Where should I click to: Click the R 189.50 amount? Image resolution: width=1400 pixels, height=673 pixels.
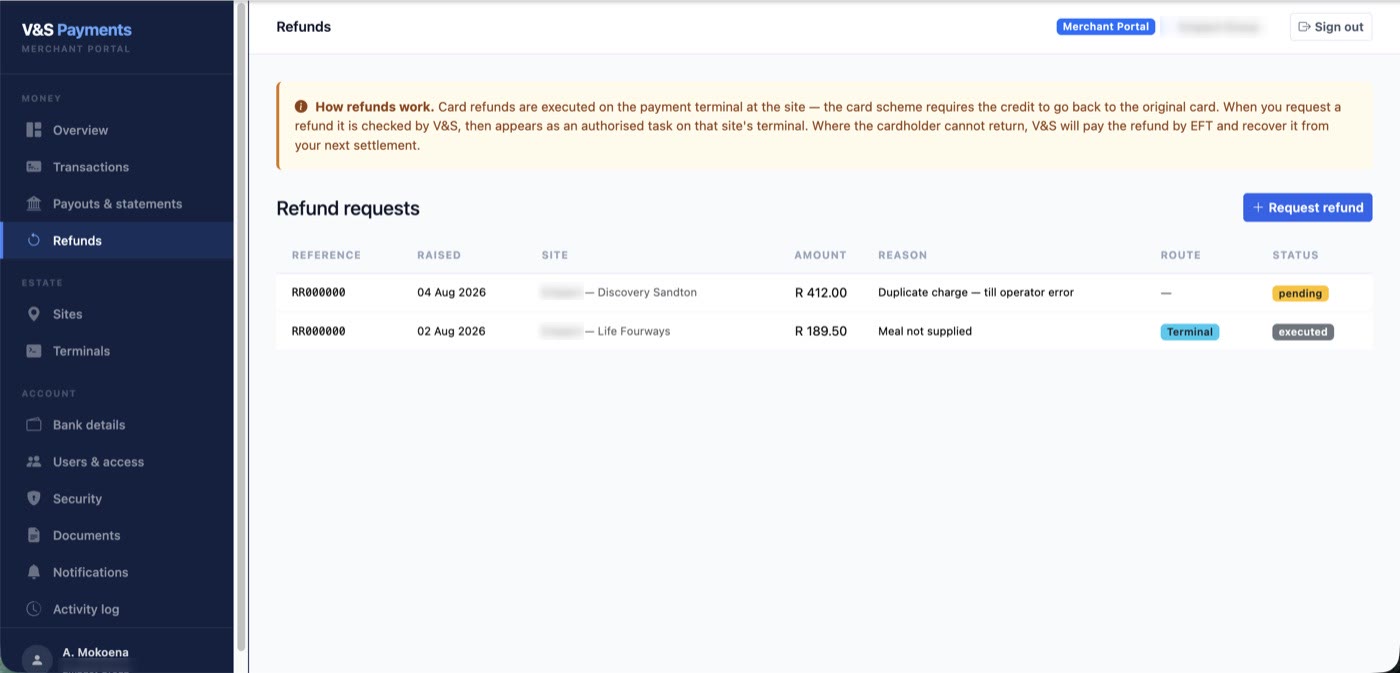click(820, 331)
